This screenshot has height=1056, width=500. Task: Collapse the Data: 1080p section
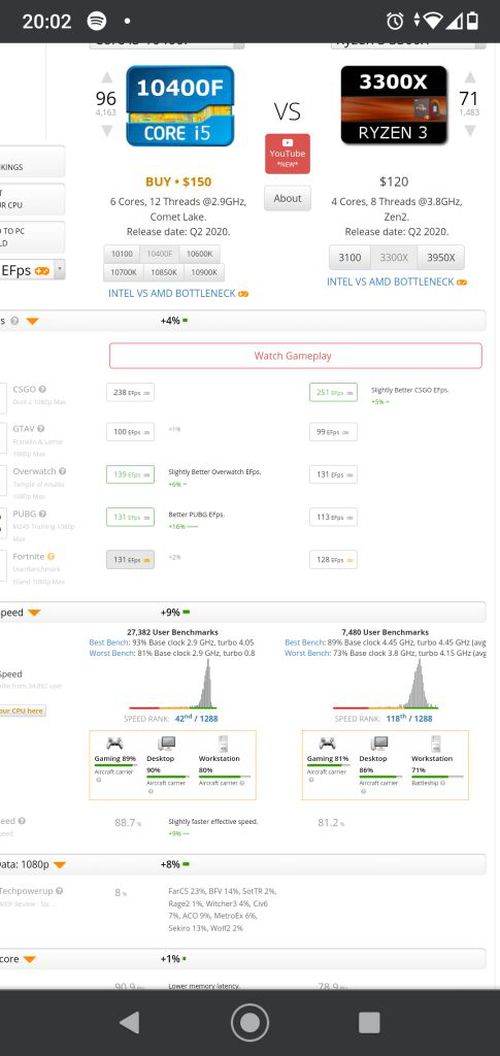(x=59, y=864)
